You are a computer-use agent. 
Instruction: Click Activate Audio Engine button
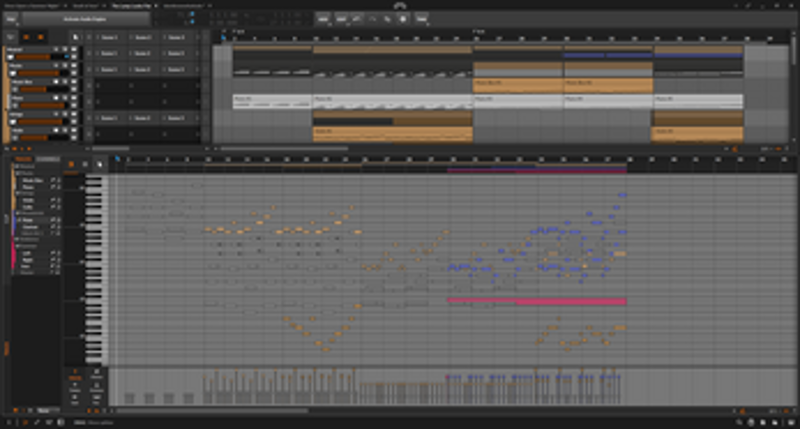[x=85, y=19]
